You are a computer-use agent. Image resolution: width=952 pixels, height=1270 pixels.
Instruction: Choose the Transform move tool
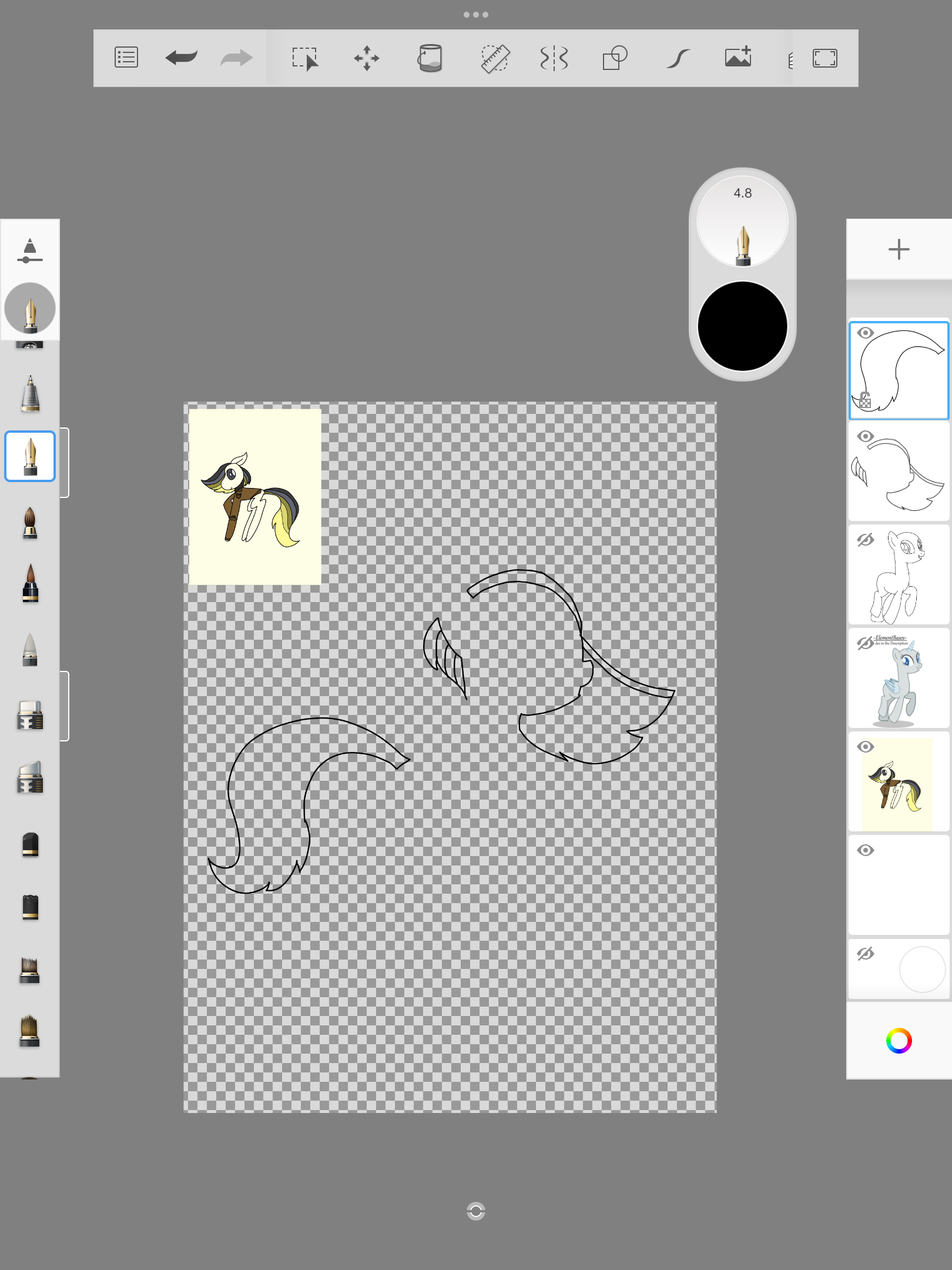click(367, 58)
